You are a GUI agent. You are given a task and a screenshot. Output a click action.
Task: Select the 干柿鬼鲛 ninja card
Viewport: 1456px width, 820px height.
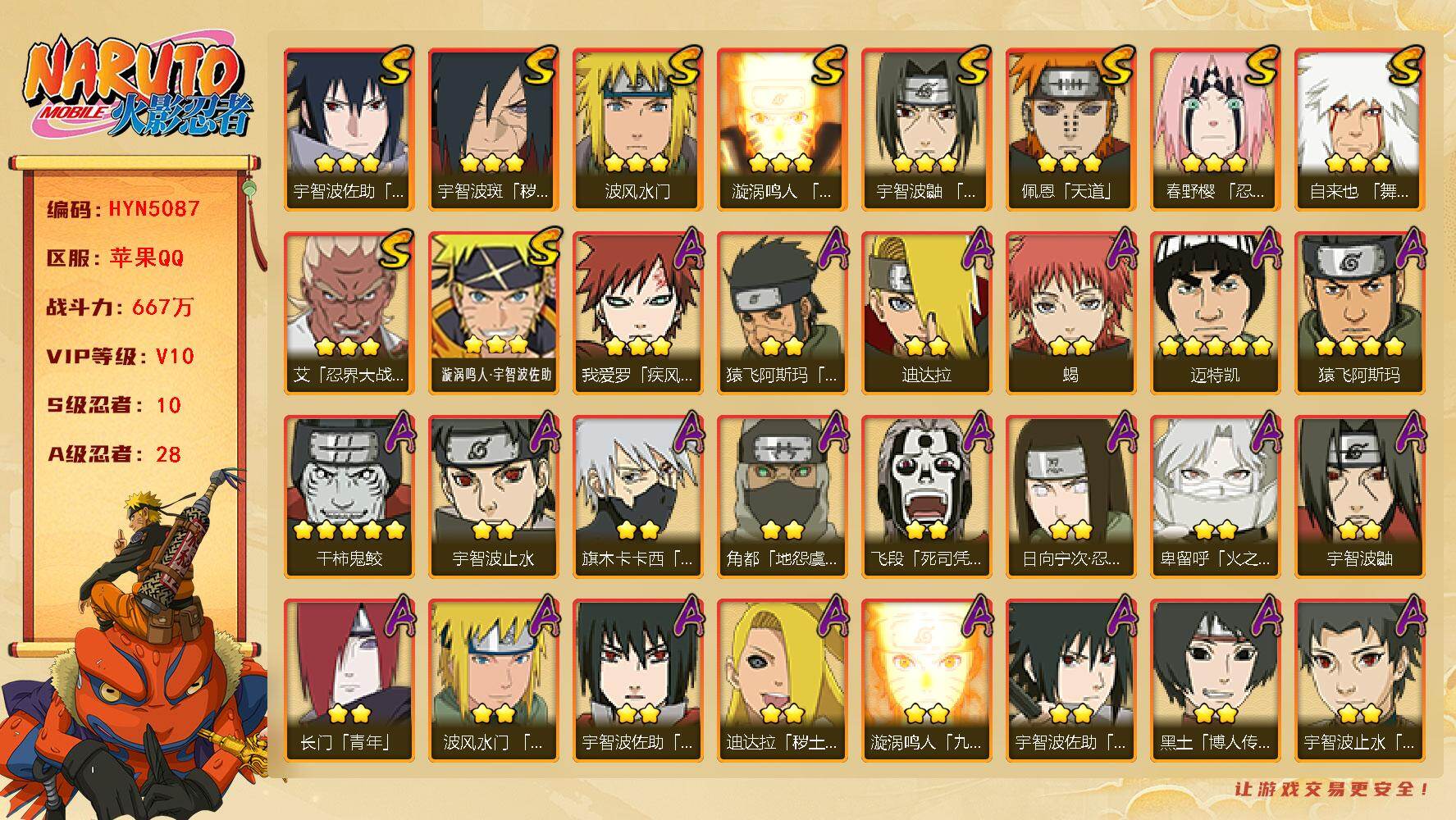(349, 497)
